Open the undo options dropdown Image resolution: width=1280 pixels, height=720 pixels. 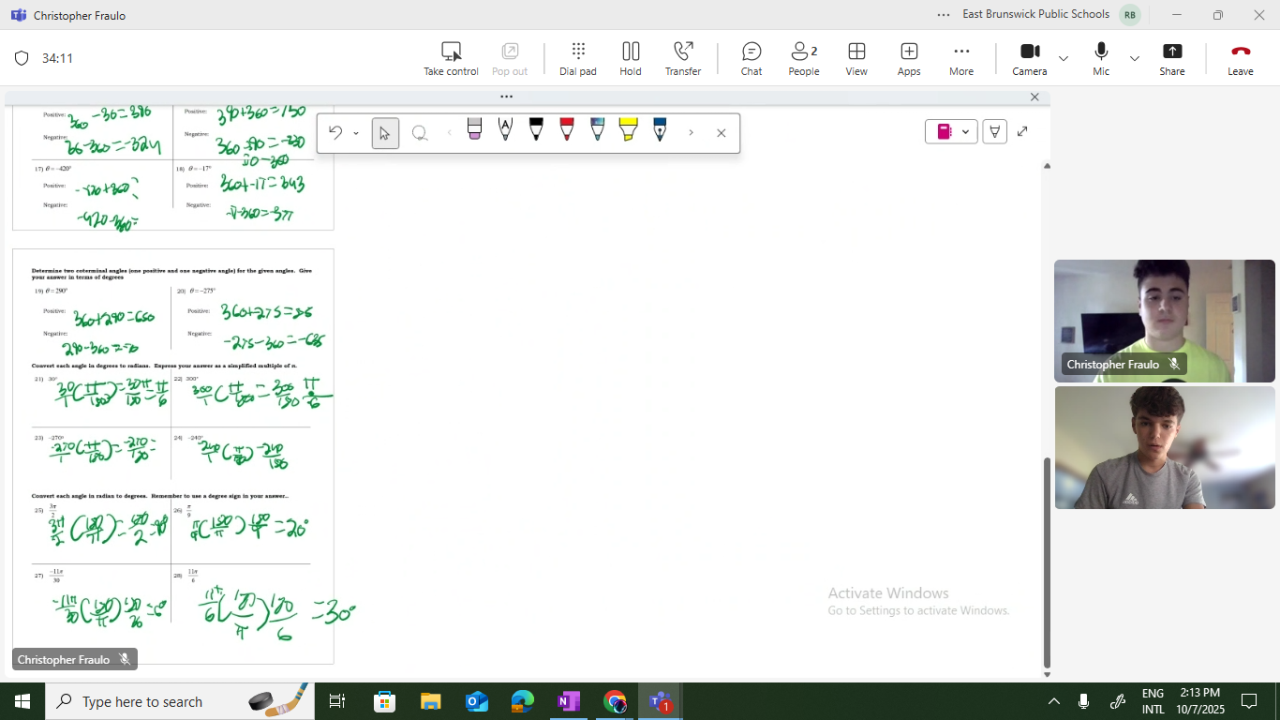(356, 133)
